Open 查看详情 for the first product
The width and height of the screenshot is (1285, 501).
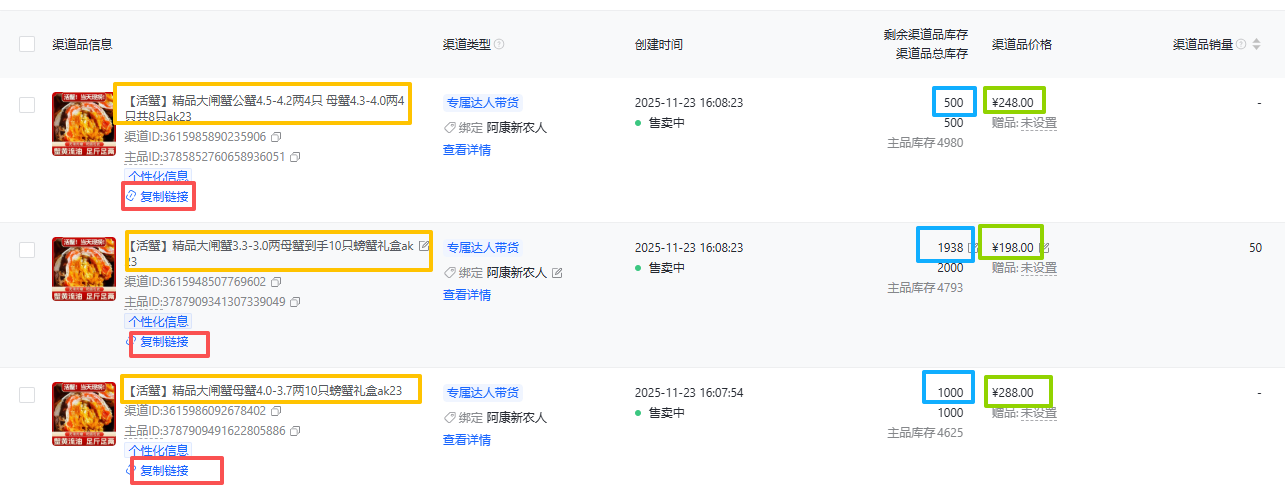click(x=467, y=150)
